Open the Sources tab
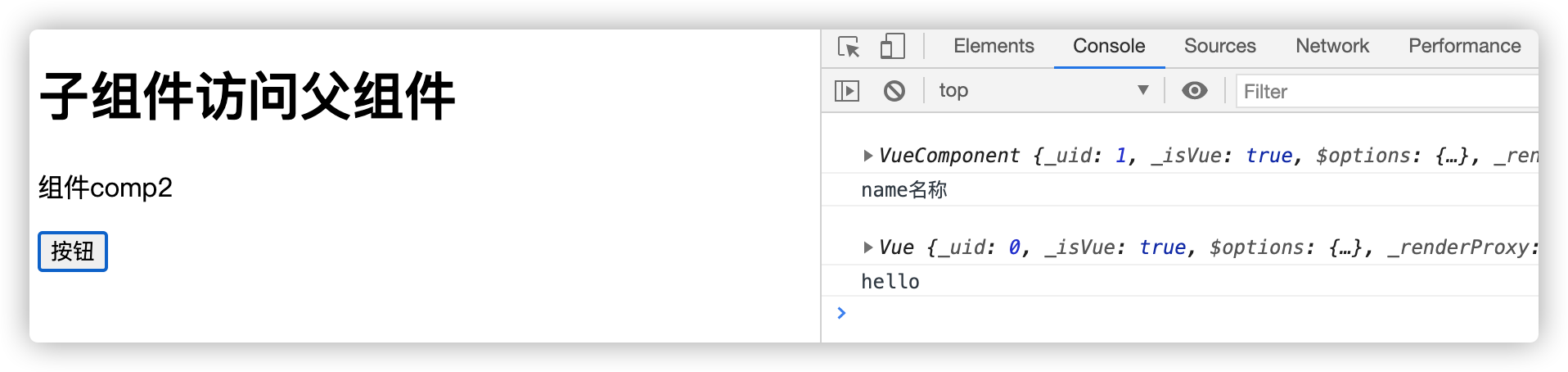This screenshot has height=372, width=1568. (x=1219, y=47)
